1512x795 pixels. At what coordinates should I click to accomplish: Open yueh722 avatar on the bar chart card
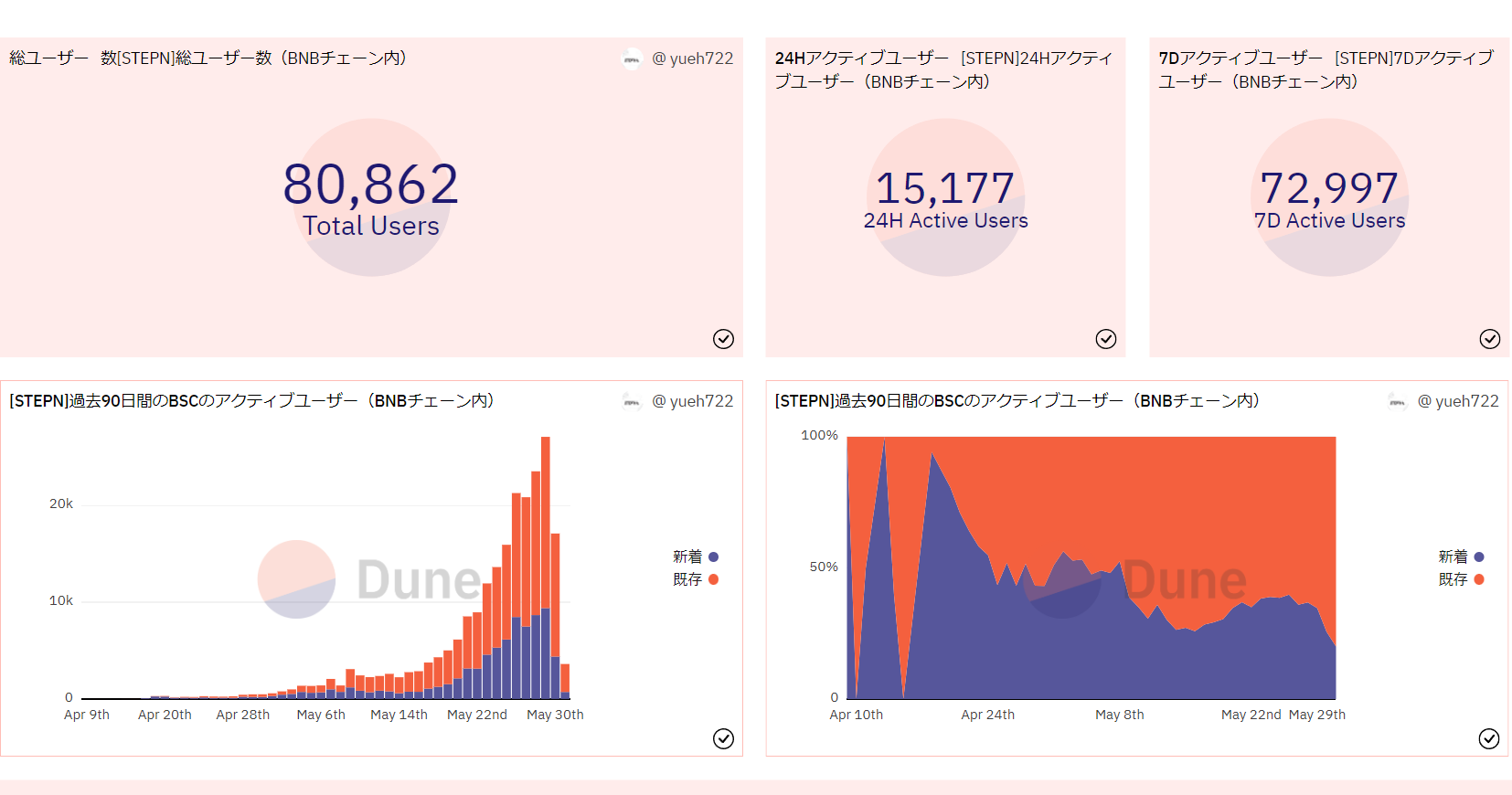633,401
